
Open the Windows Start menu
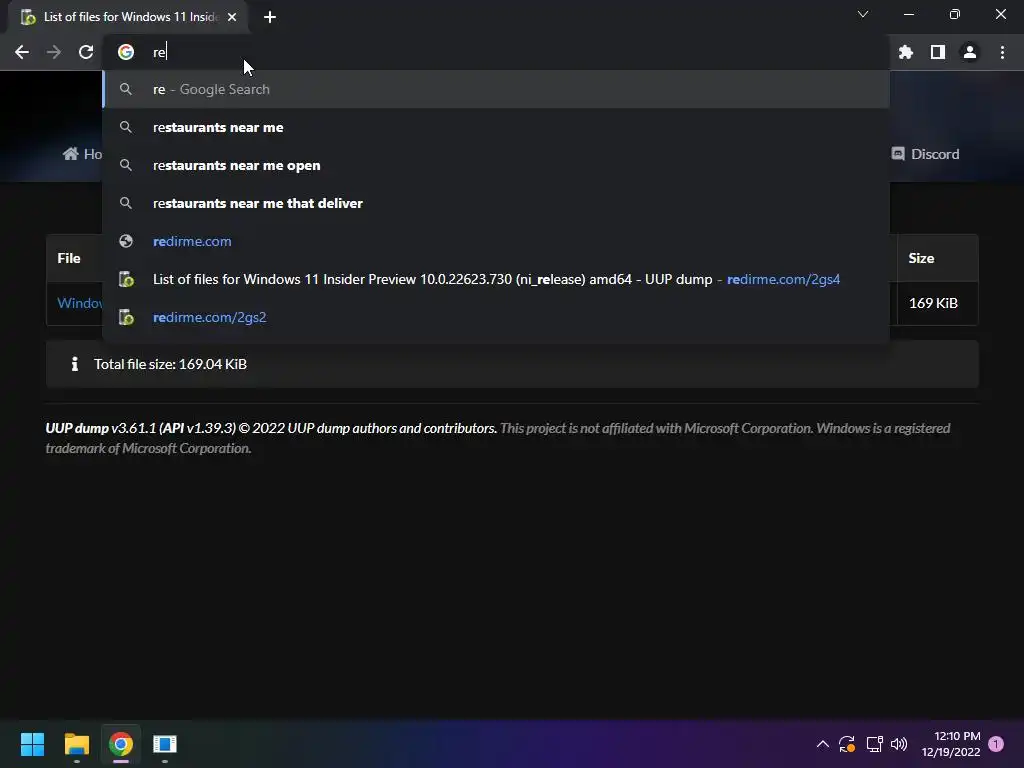coord(32,744)
